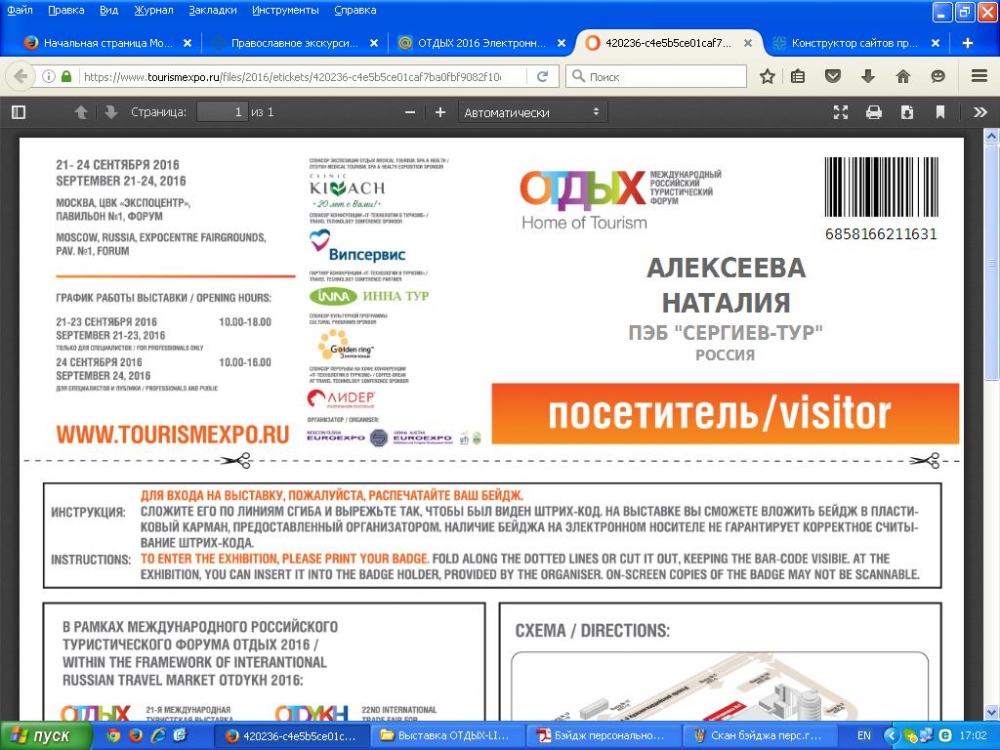This screenshot has height=750, width=1000.
Task: Switch PDF to presentation mode
Action: [841, 112]
